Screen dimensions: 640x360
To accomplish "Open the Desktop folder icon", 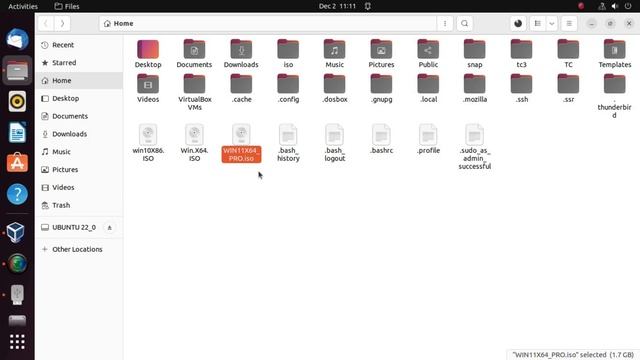I will pyautogui.click(x=148, y=50).
